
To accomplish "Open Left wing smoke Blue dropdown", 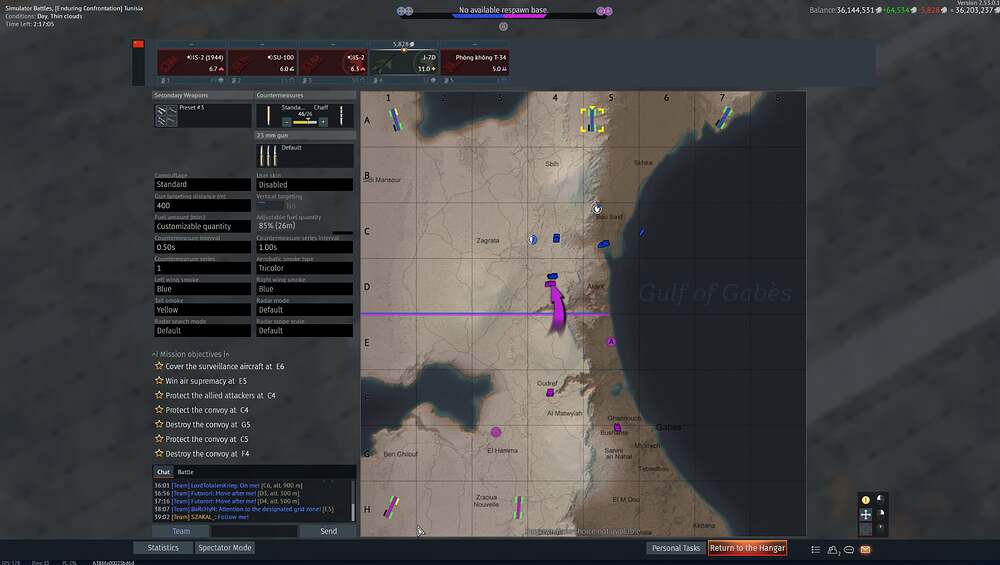I will [203, 289].
